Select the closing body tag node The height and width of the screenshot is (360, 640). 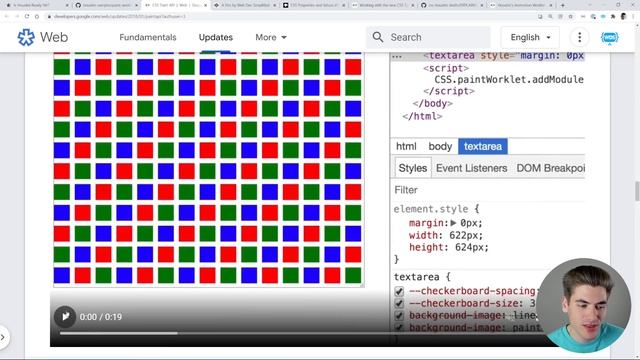[x=432, y=104]
